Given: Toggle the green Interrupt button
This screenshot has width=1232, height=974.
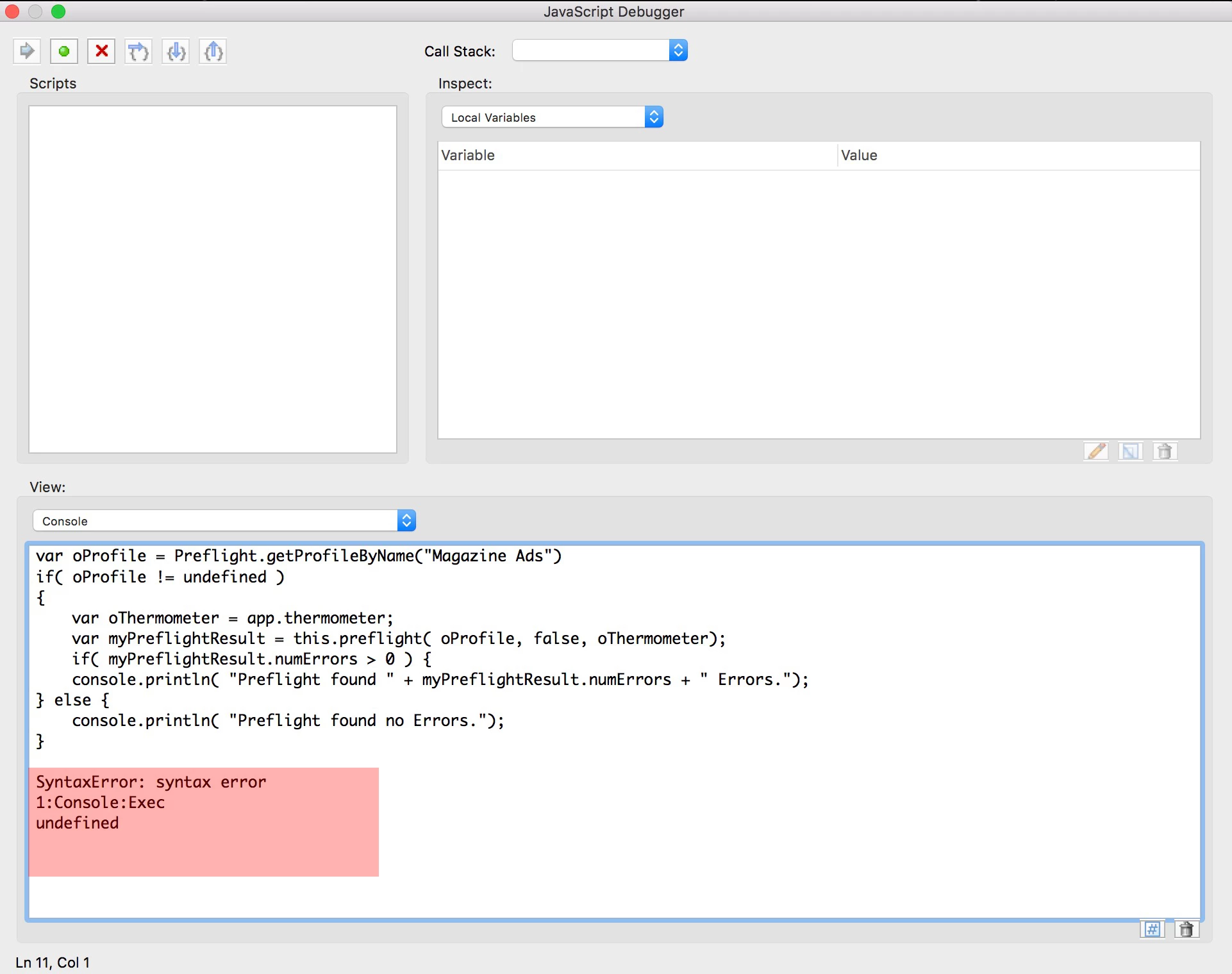Looking at the screenshot, I should click(64, 51).
